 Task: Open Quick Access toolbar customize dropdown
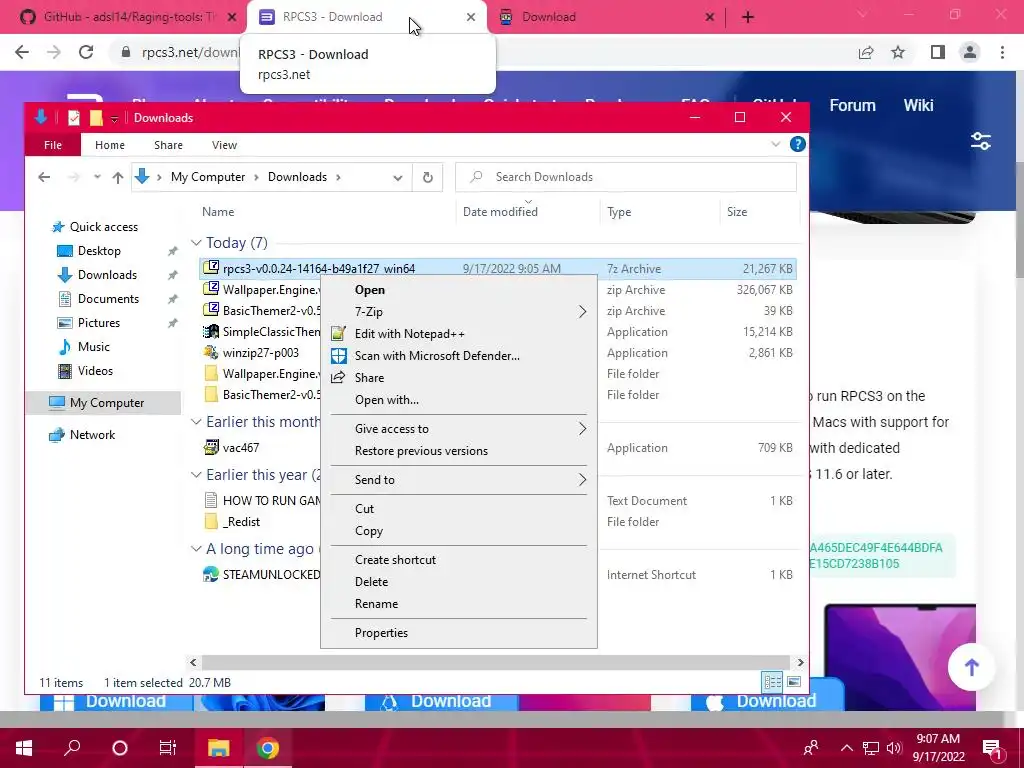click(x=114, y=118)
